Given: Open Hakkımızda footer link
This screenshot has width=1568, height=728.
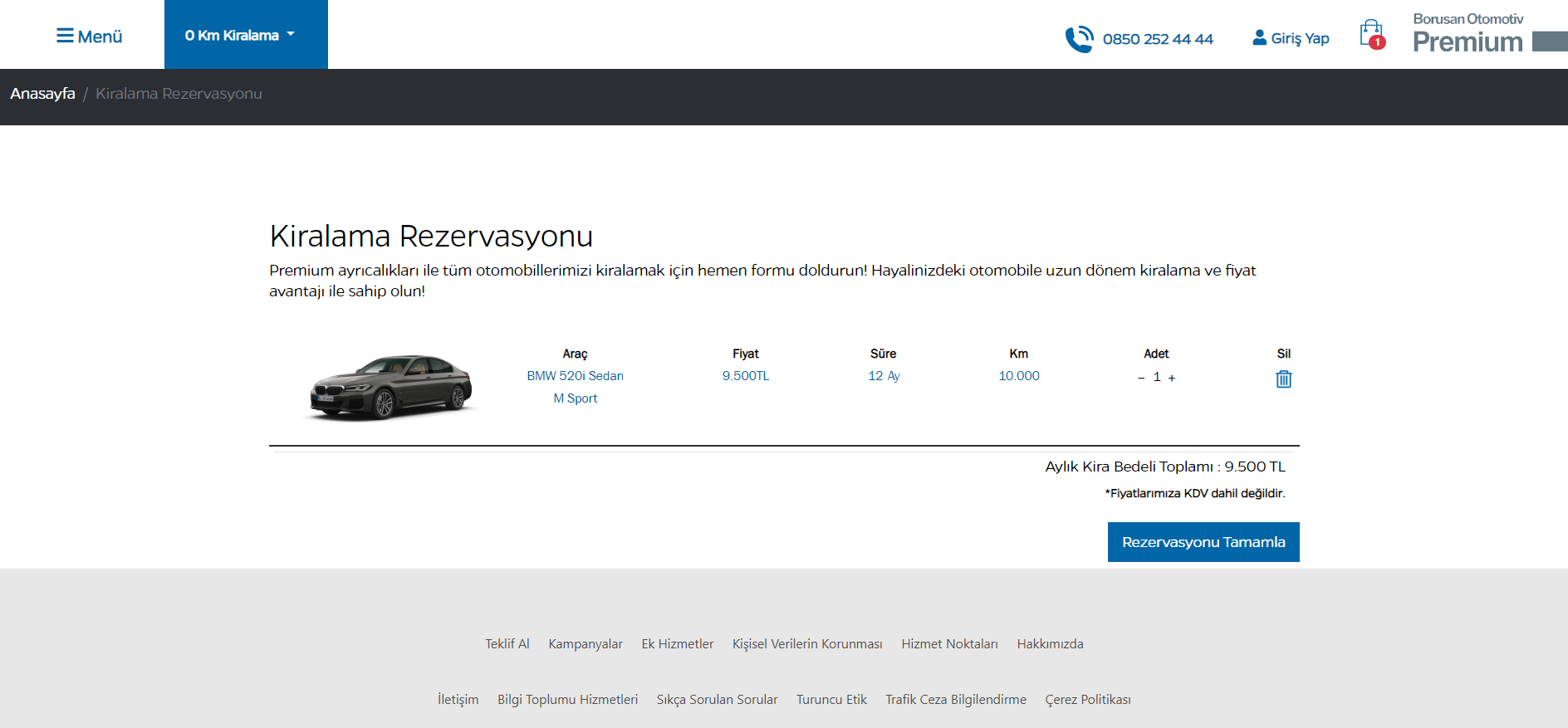Looking at the screenshot, I should pyautogui.click(x=1051, y=644).
